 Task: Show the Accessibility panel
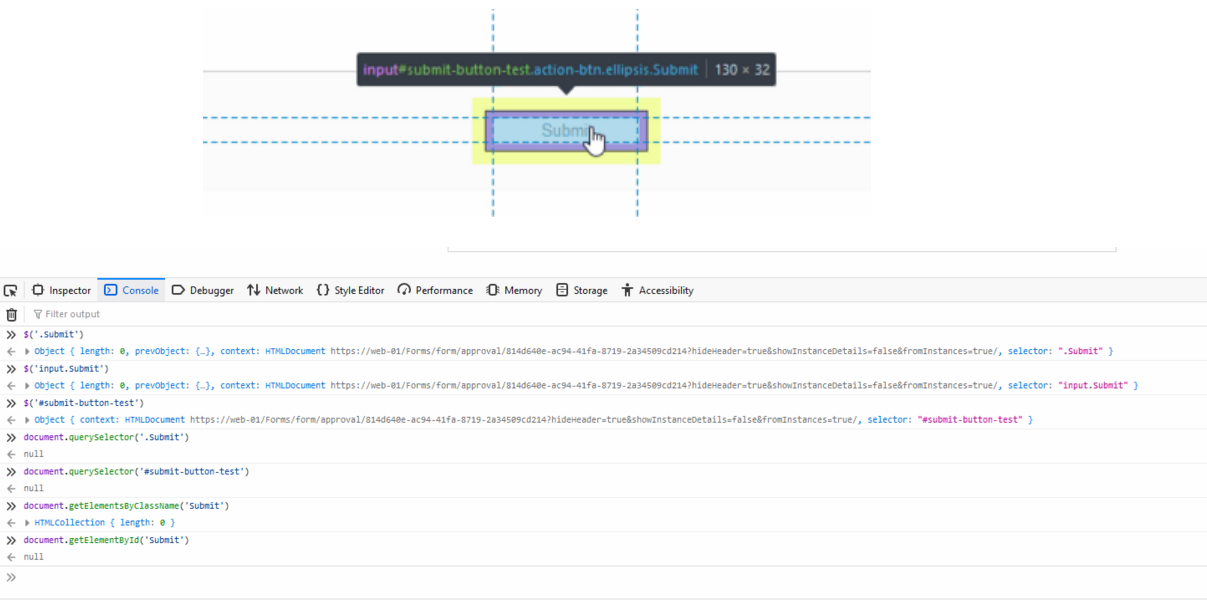click(657, 290)
